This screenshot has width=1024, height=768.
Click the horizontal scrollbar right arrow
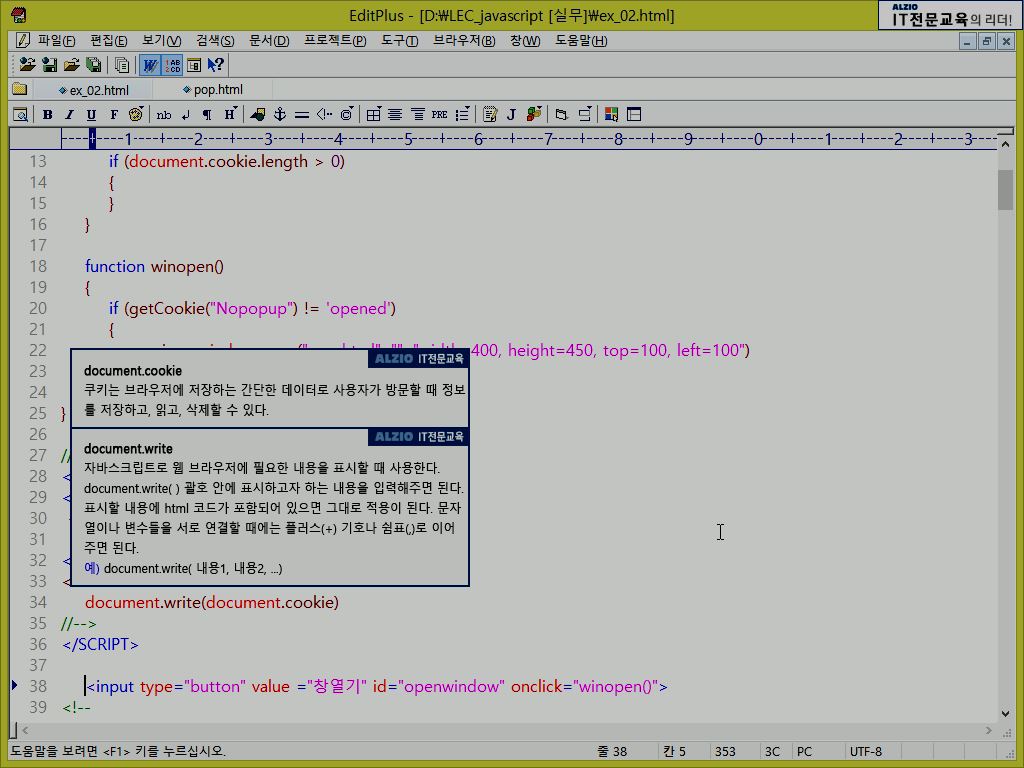989,730
